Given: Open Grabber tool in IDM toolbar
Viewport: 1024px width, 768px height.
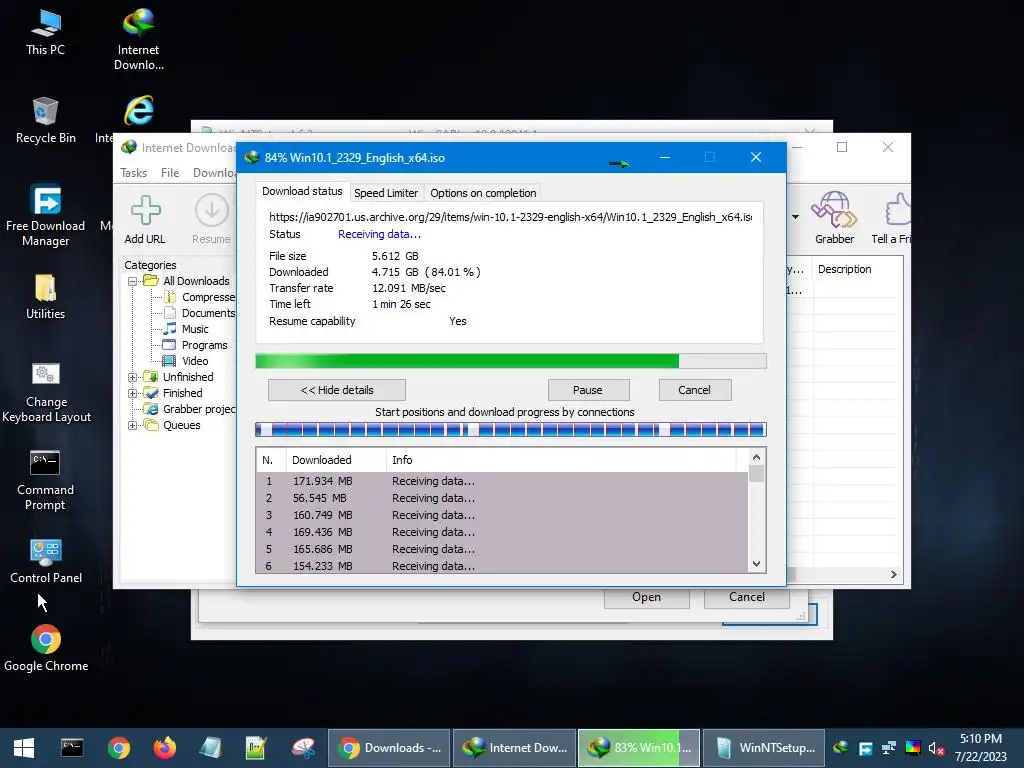Looking at the screenshot, I should 834,218.
